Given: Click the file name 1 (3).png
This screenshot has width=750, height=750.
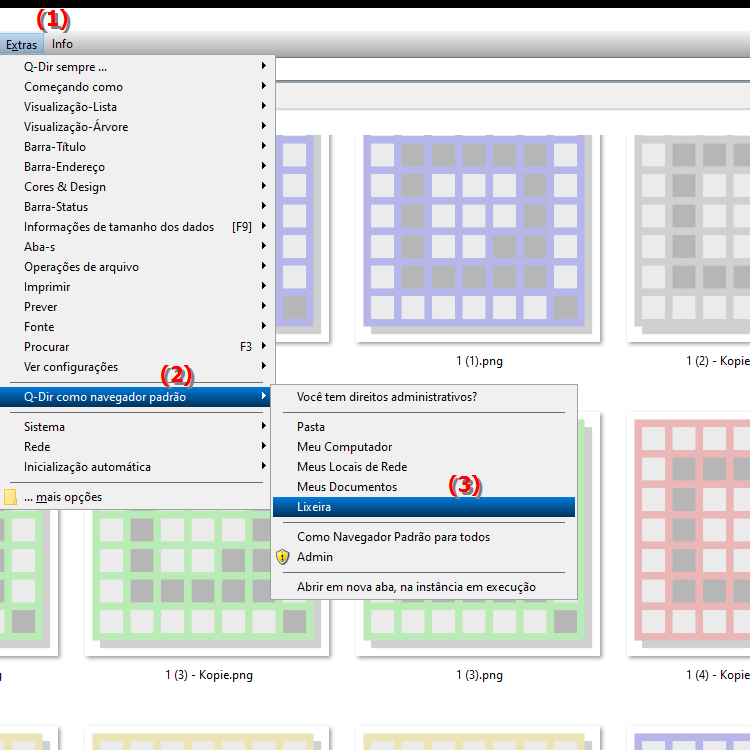Looking at the screenshot, I should (x=479, y=675).
